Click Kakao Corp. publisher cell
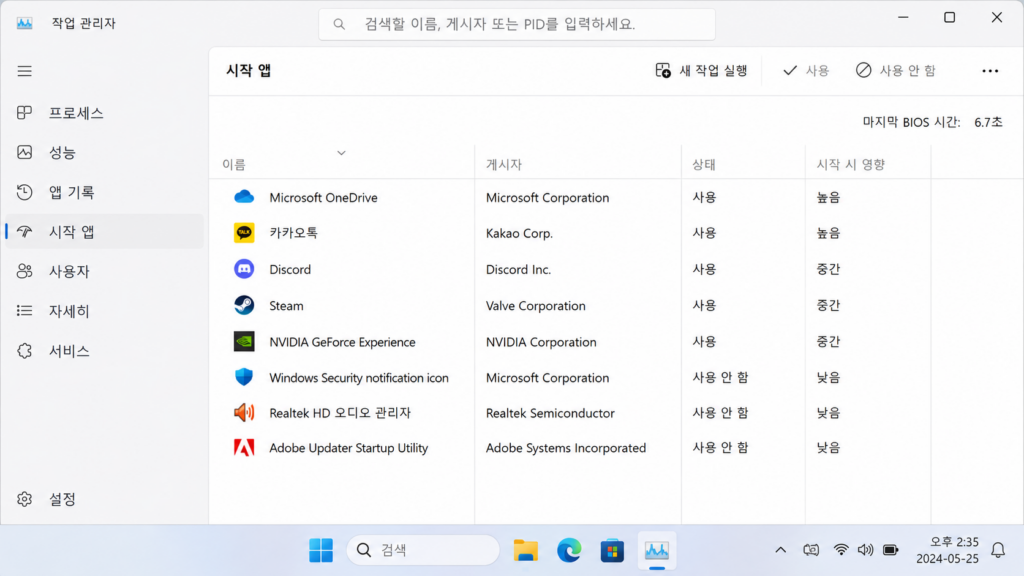1024x576 pixels. pyautogui.click(x=519, y=233)
